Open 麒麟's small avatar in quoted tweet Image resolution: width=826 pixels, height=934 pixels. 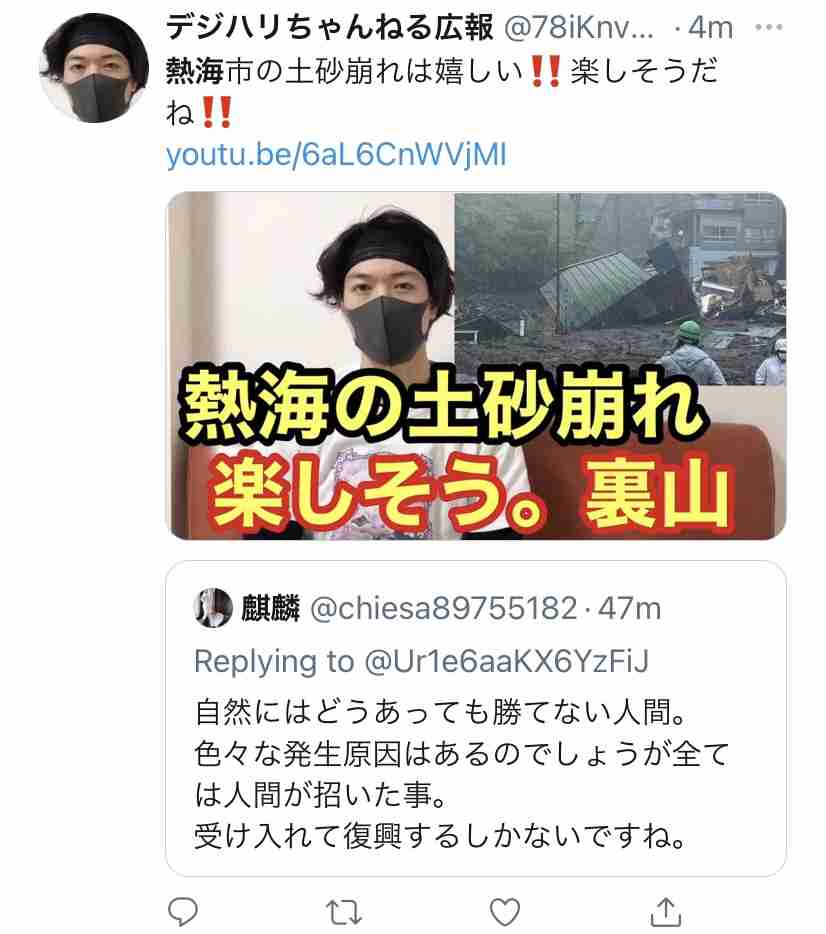coord(213,608)
